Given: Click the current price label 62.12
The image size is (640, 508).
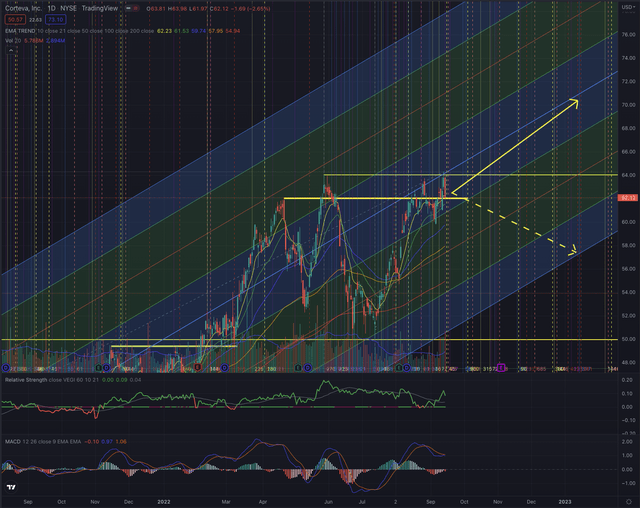Looking at the screenshot, I should coord(628,198).
